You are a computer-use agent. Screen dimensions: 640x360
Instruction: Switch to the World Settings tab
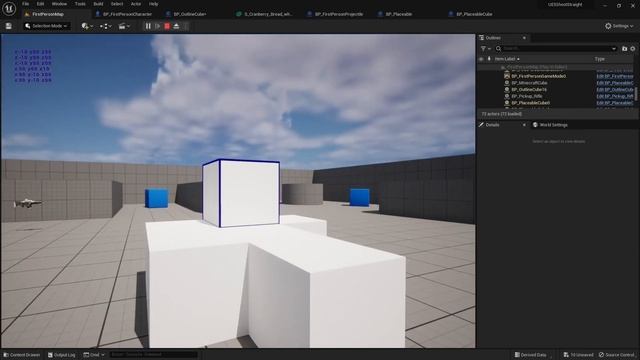click(550, 125)
